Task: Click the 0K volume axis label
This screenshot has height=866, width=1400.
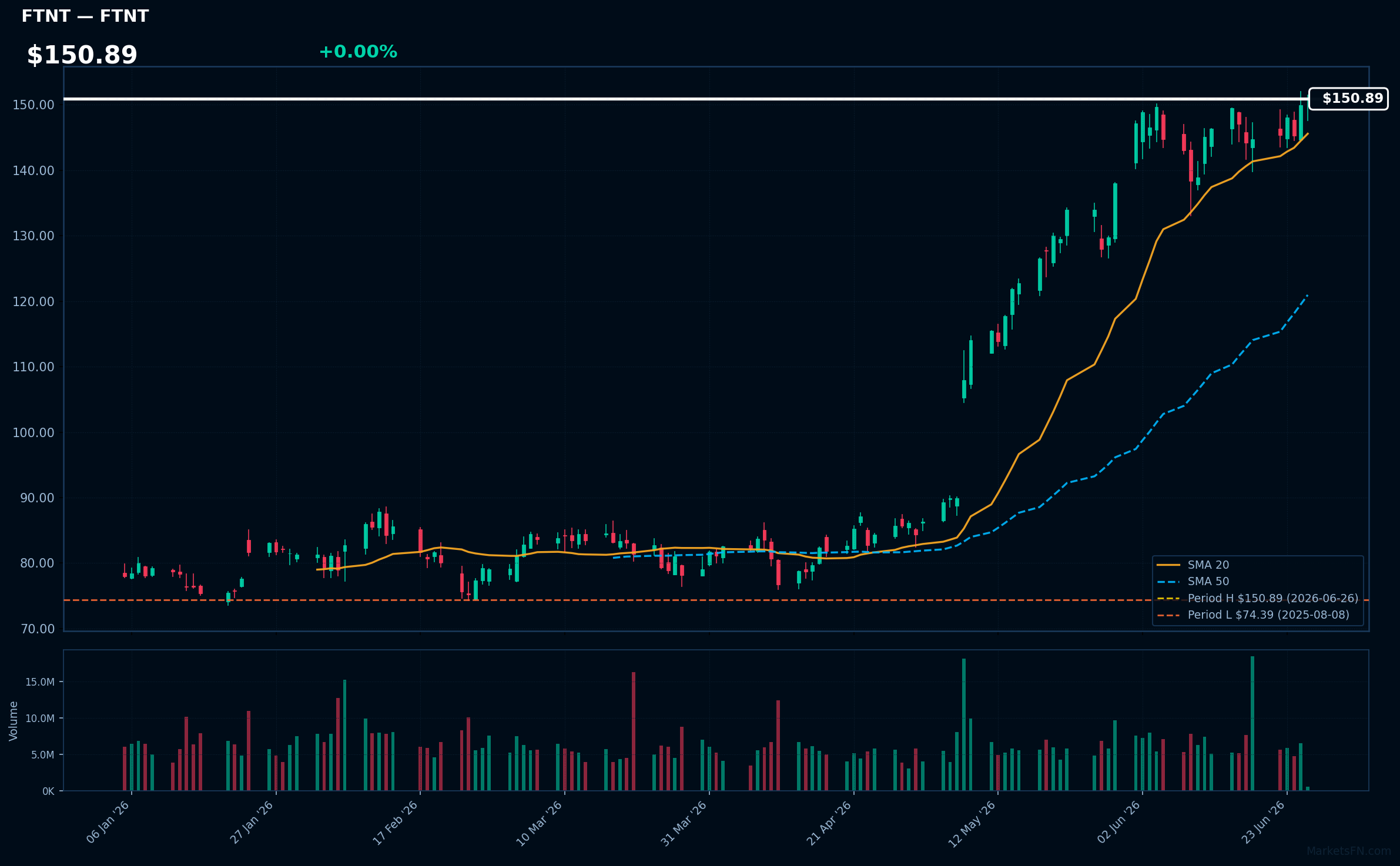Action: 48,791
